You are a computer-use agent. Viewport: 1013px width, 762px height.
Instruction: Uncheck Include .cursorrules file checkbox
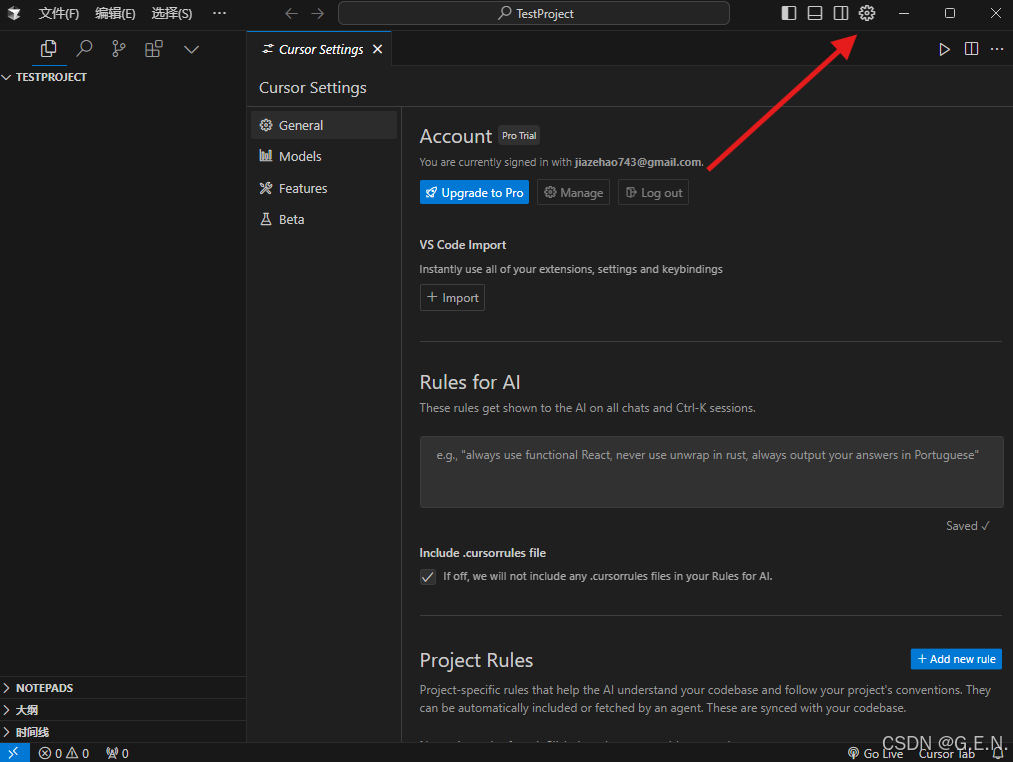tap(428, 577)
